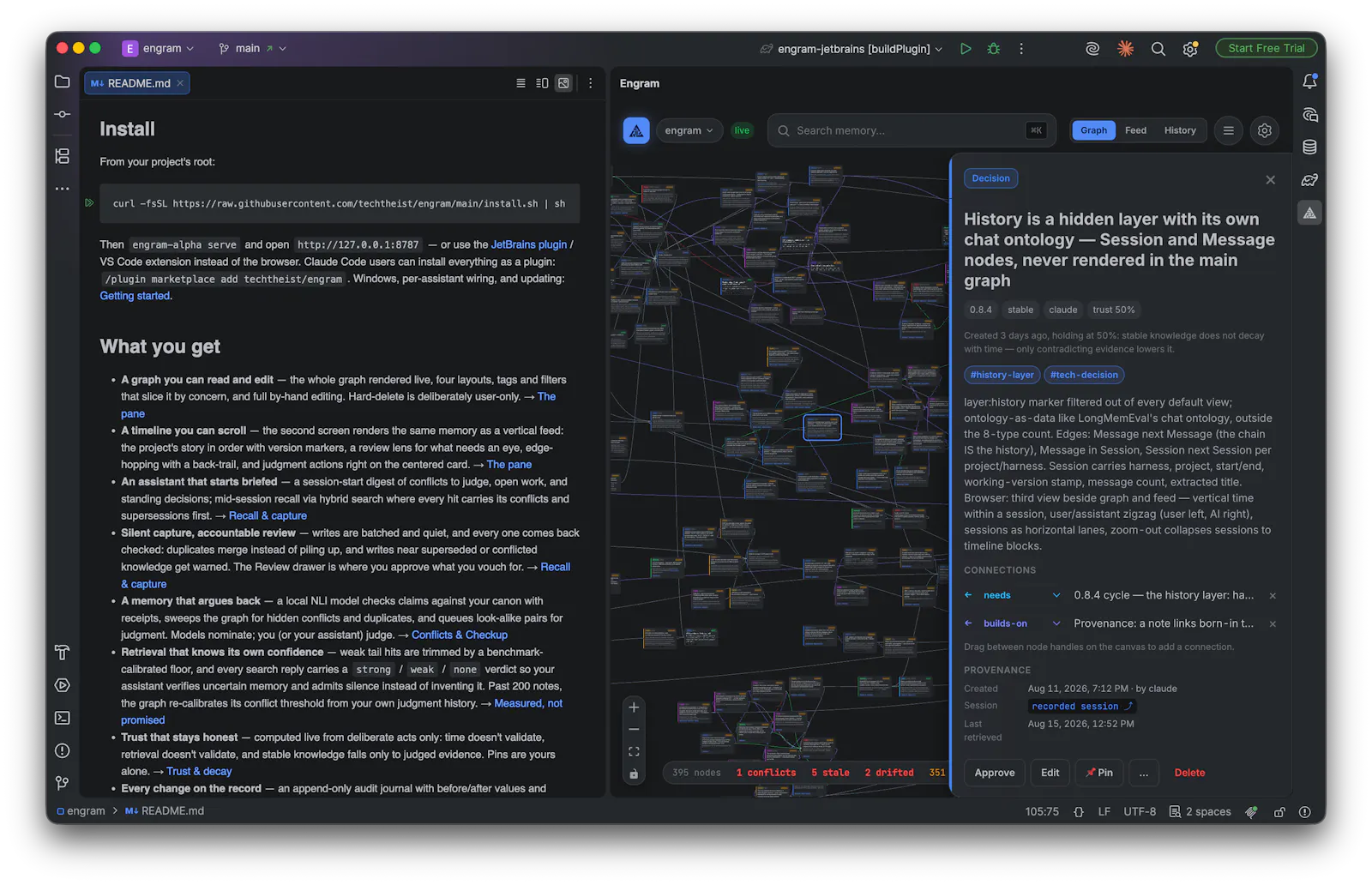This screenshot has width=1372, height=885.
Task: Open the recorded session link
Action: (x=1082, y=707)
